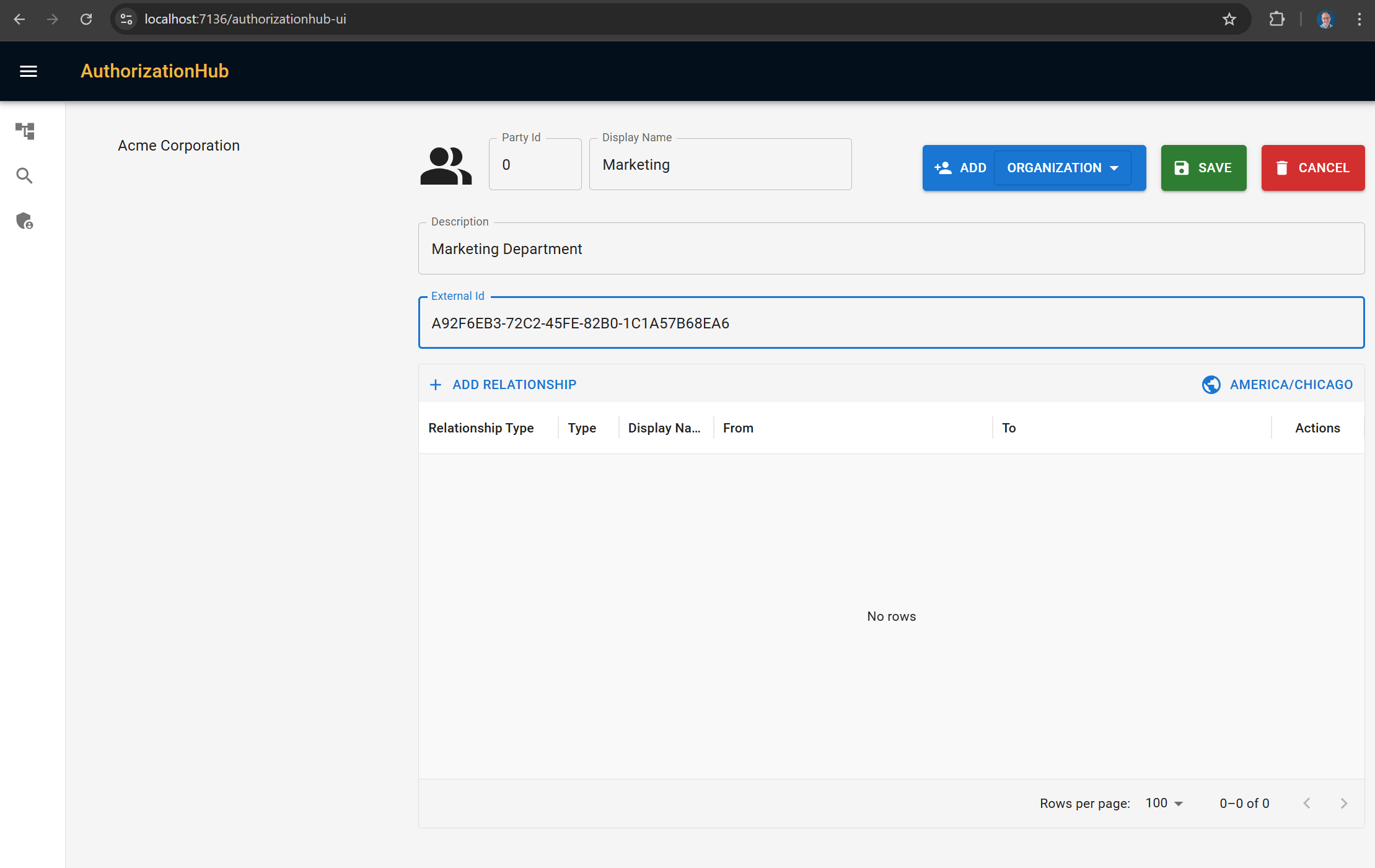Go to next page of relationships
Screen dimensions: 1375x868
(1344, 803)
